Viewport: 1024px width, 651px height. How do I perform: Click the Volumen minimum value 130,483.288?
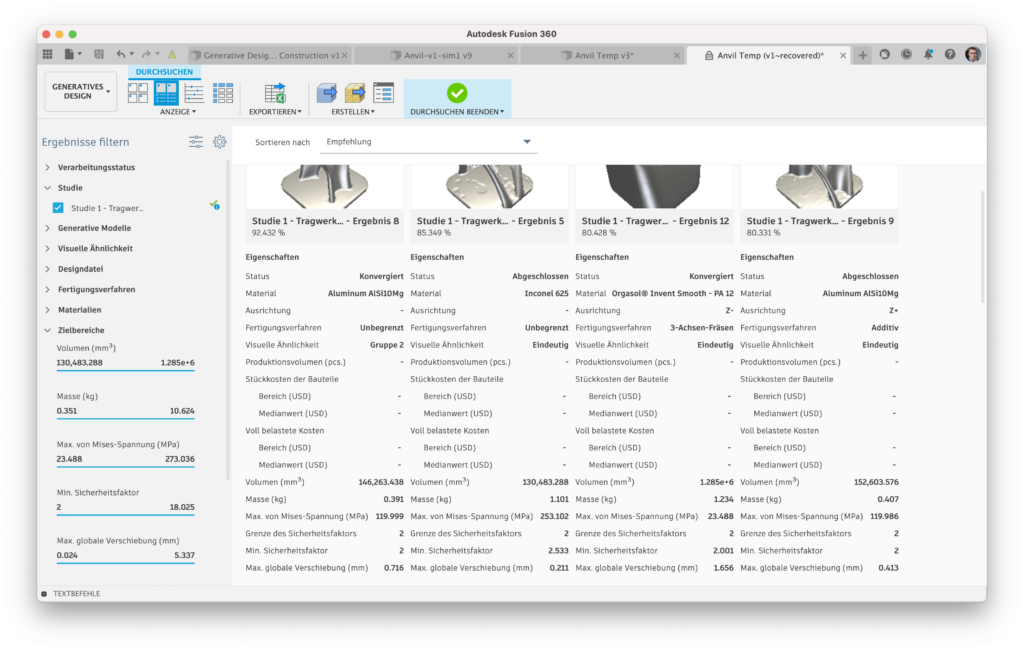coord(79,362)
